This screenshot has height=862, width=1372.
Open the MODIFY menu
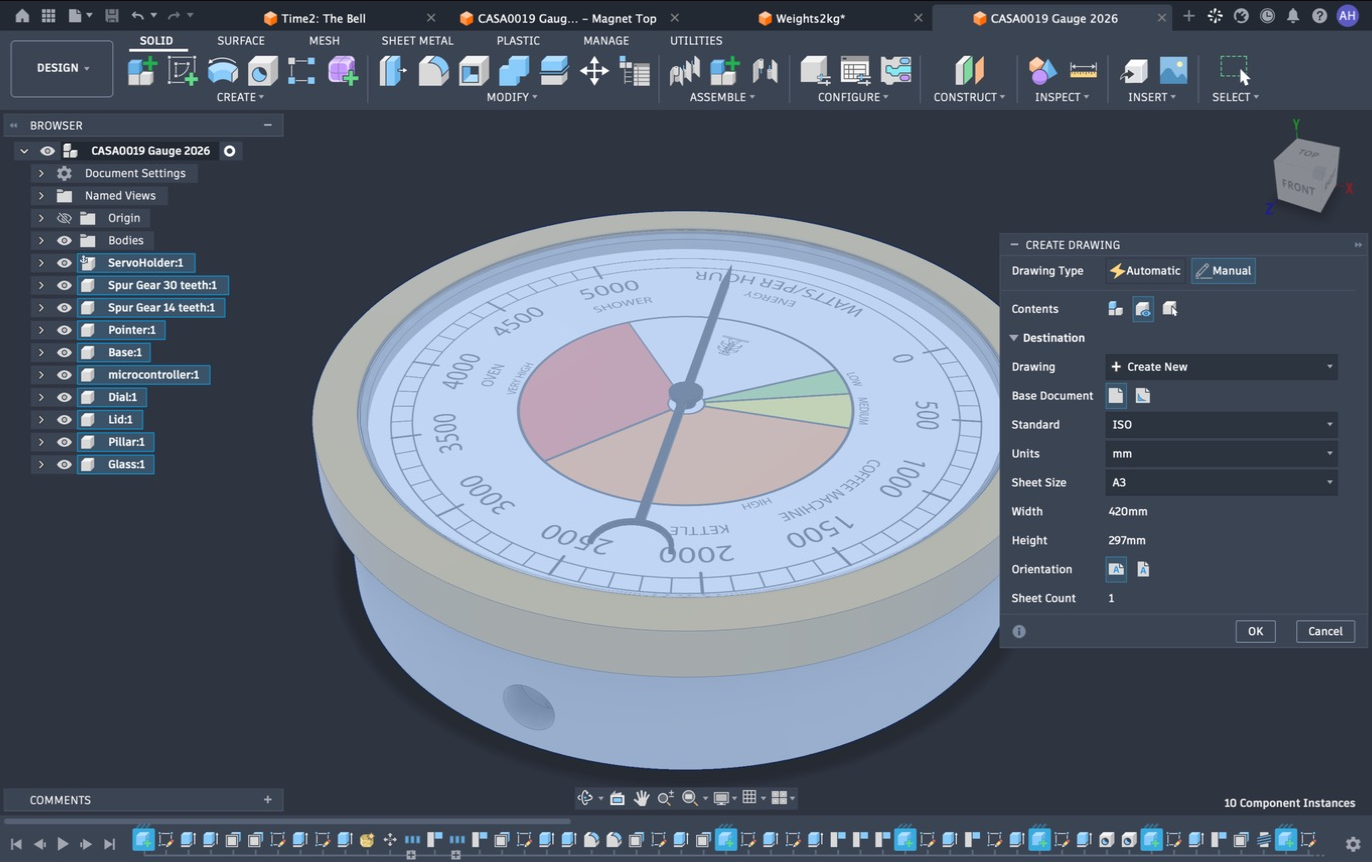(x=511, y=97)
